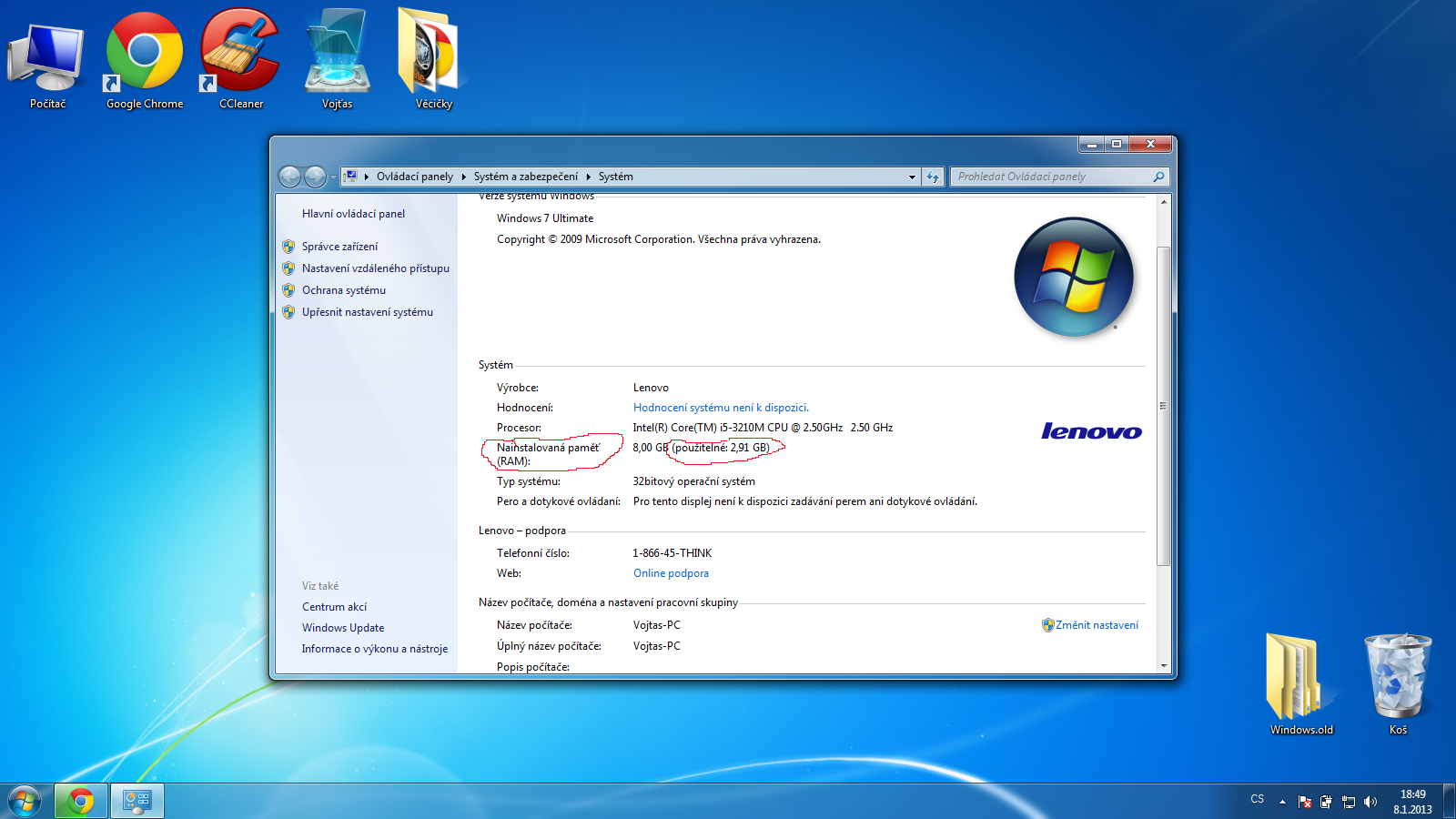This screenshot has width=1456, height=819.
Task: Click in the Prohledat Ovládací panely search box
Action: pyautogui.click(x=1051, y=177)
